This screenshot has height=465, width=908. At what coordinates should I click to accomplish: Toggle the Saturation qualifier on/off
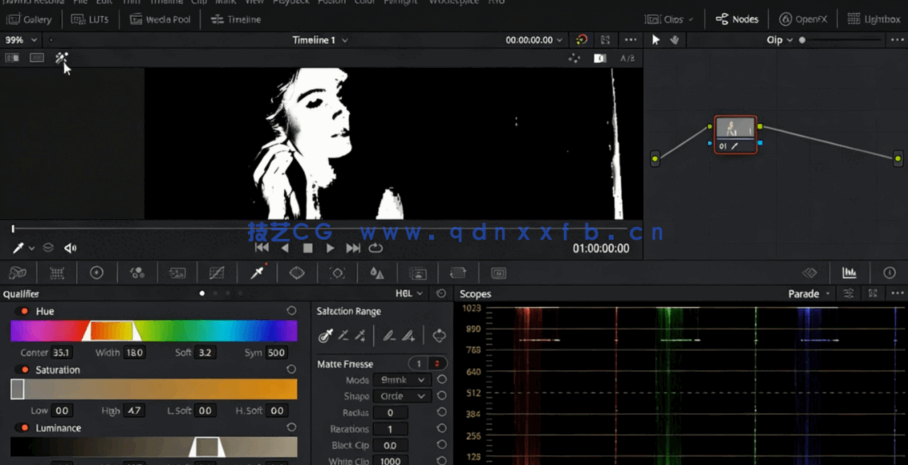24,369
